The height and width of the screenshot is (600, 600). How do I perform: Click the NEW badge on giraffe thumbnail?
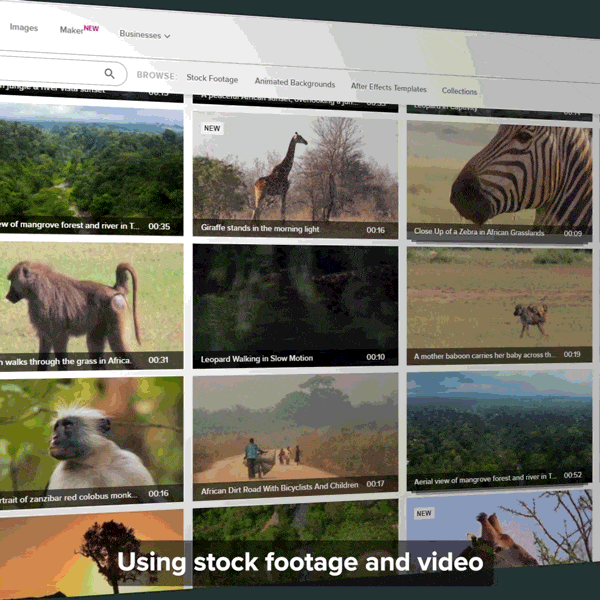(x=212, y=128)
